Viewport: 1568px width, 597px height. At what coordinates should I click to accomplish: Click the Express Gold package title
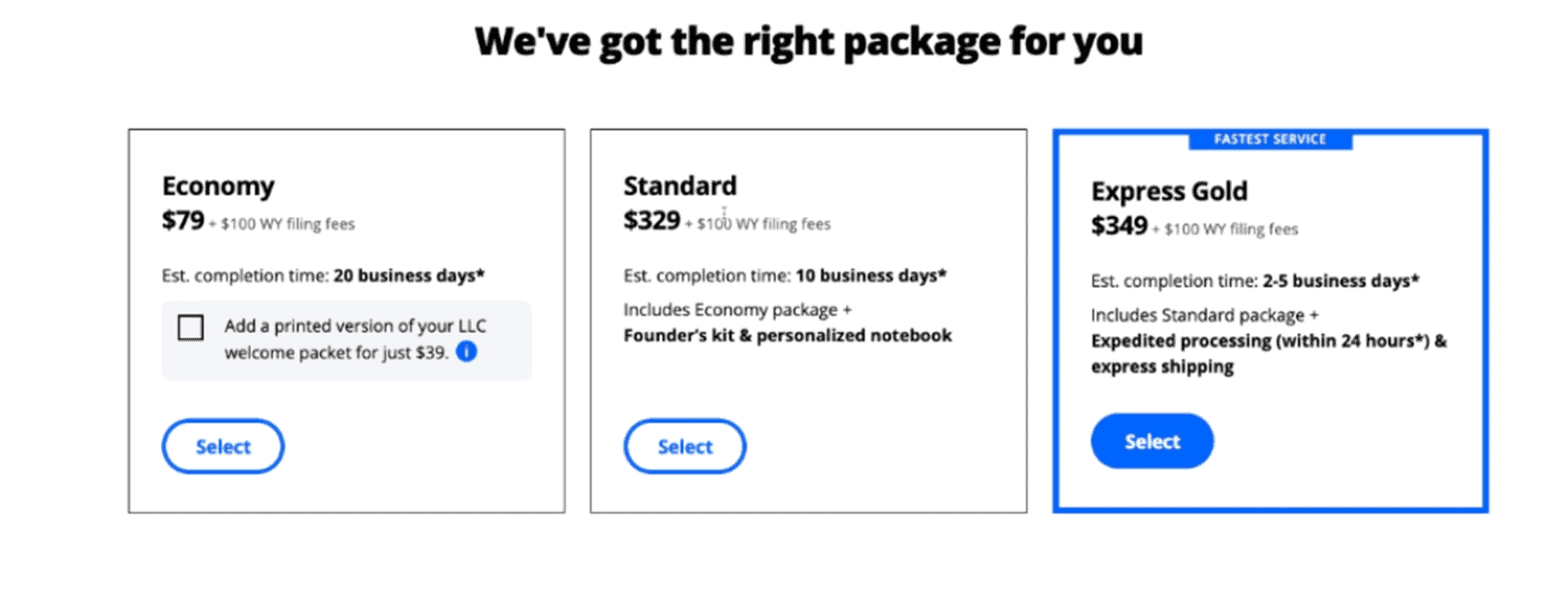point(1169,191)
